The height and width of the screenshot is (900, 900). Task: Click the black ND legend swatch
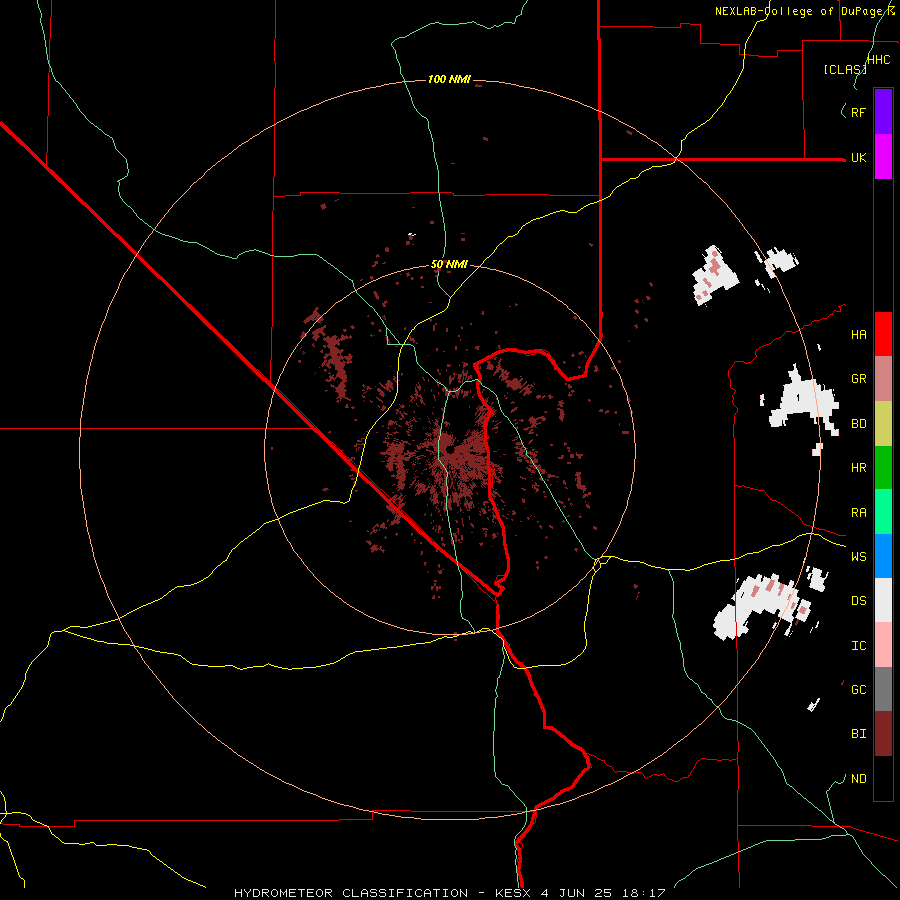click(x=883, y=778)
